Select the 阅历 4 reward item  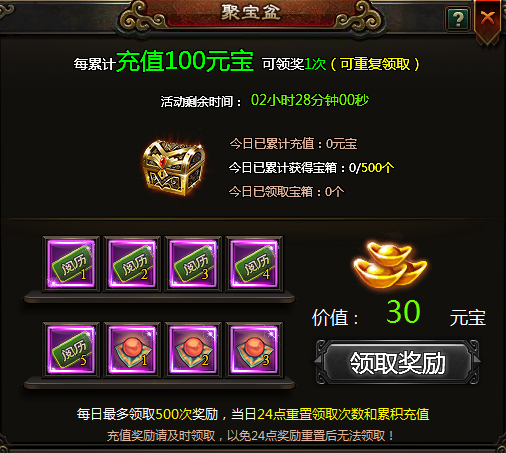tap(254, 264)
